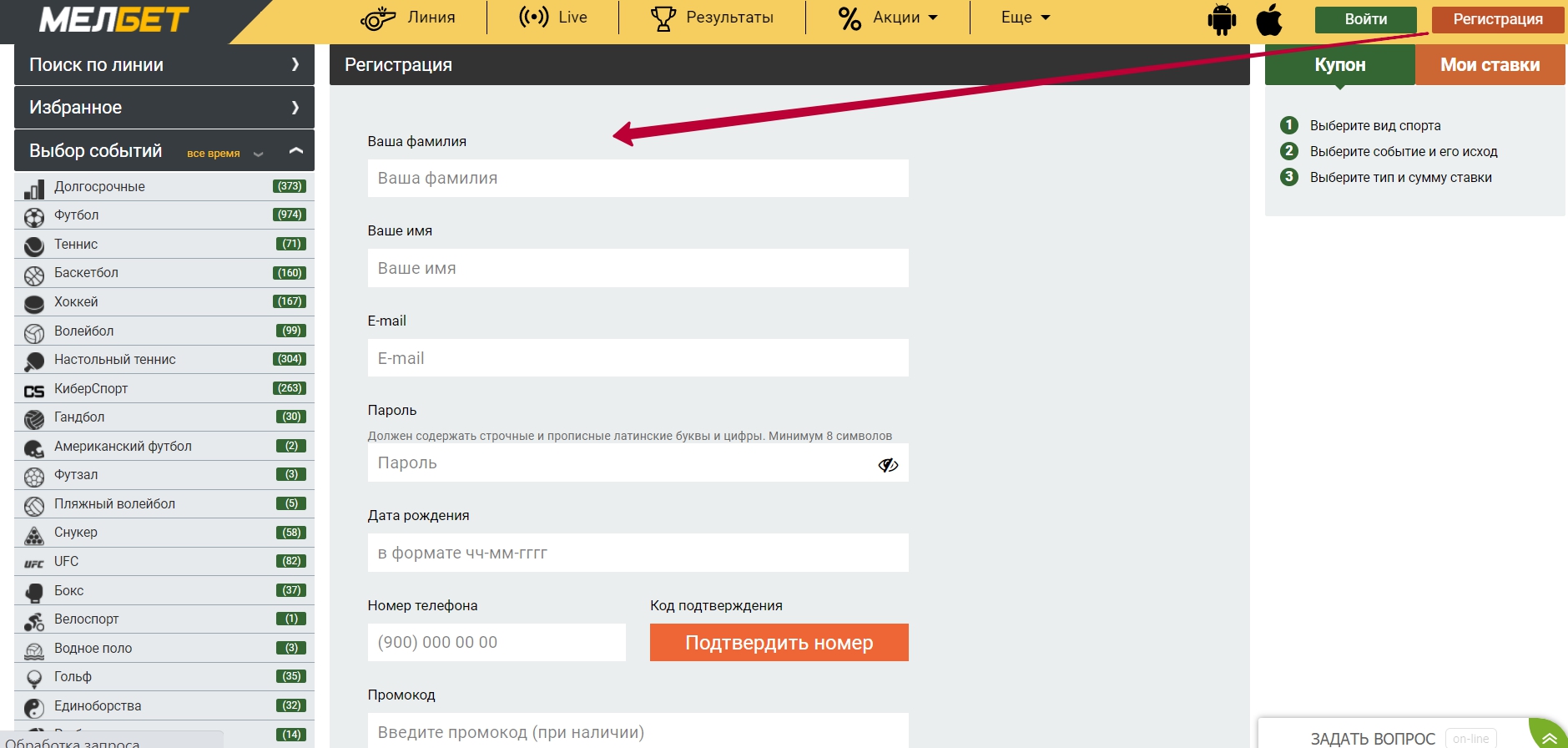The height and width of the screenshot is (748, 1568).
Task: Select the Бокс glove icon
Action: point(34,593)
